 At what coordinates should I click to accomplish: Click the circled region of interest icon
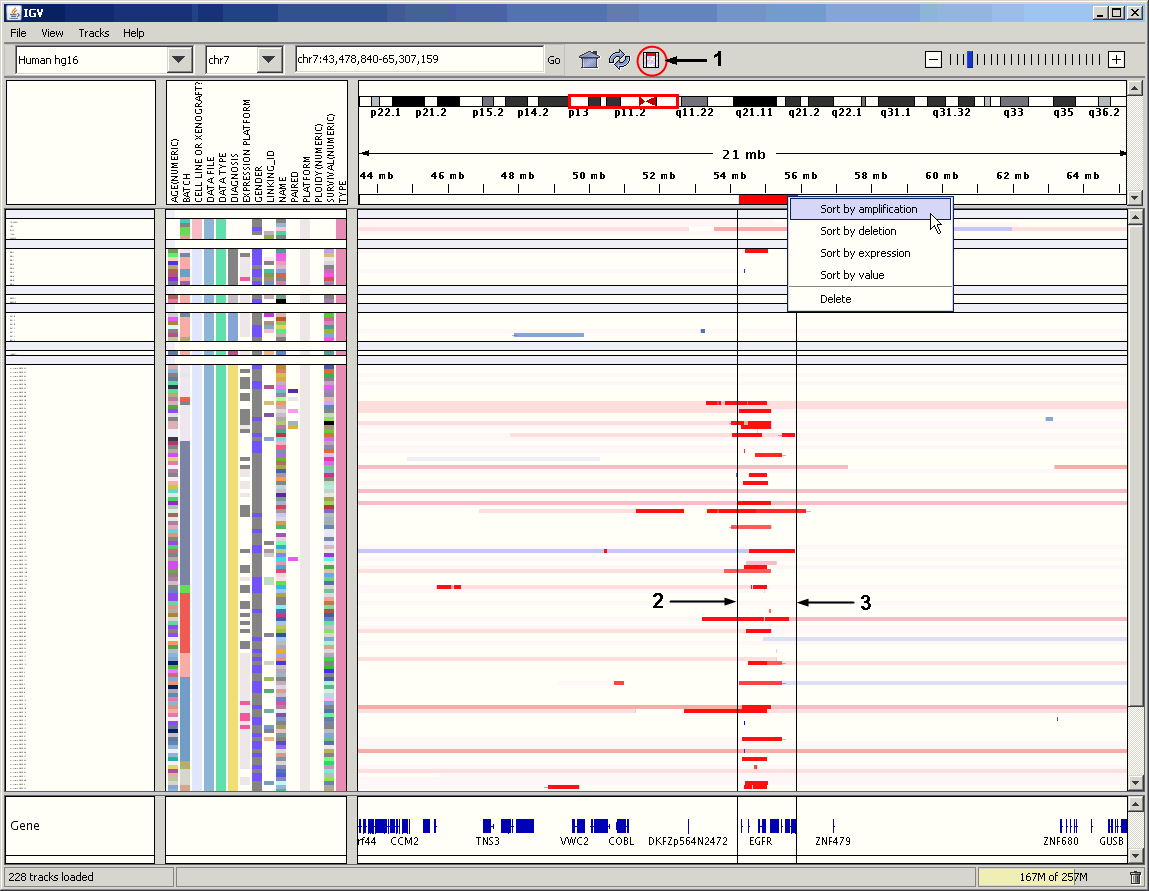click(x=651, y=60)
